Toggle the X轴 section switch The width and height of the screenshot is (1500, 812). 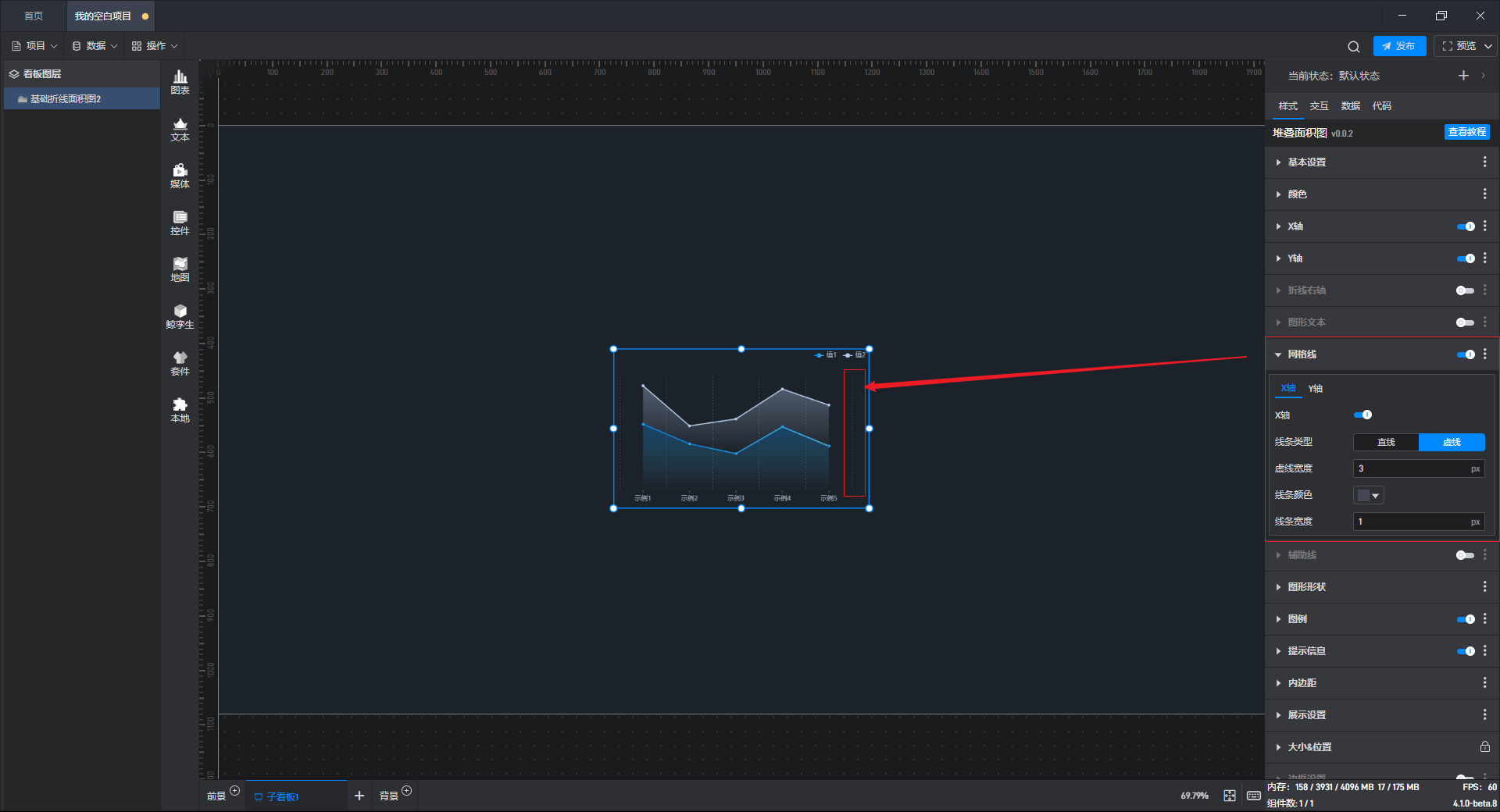pyautogui.click(x=1466, y=226)
